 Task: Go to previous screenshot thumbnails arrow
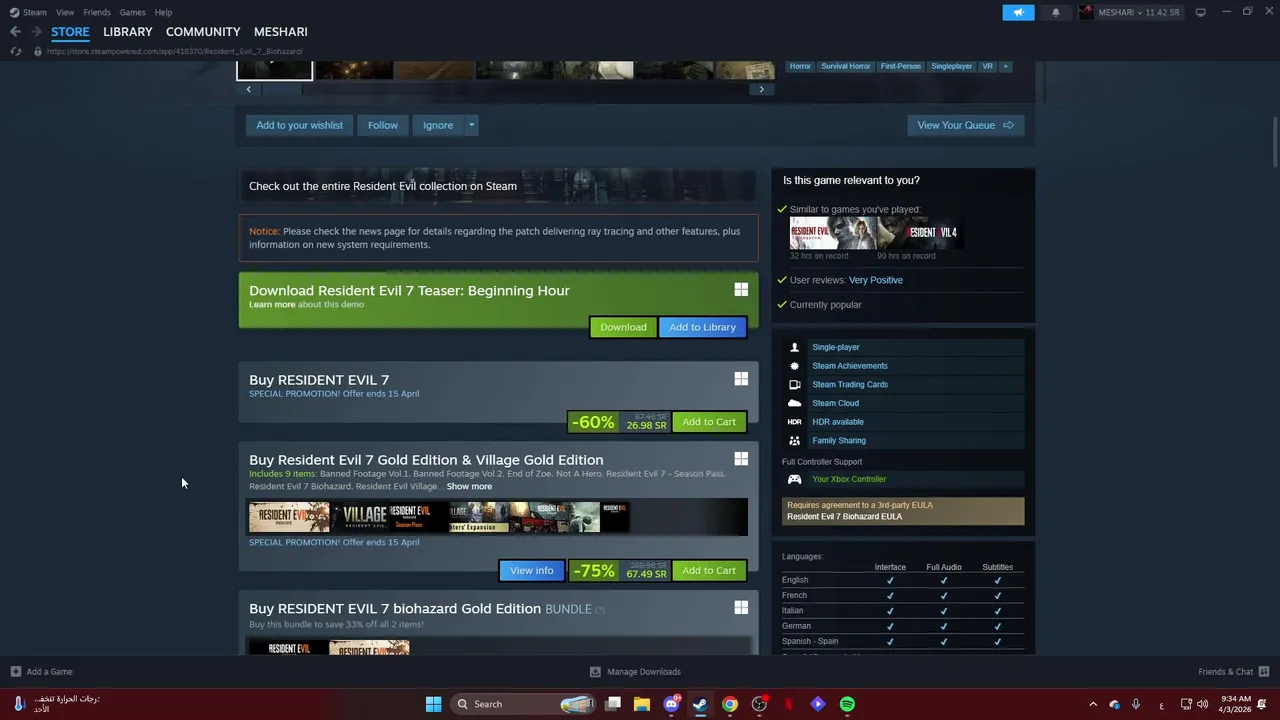249,89
